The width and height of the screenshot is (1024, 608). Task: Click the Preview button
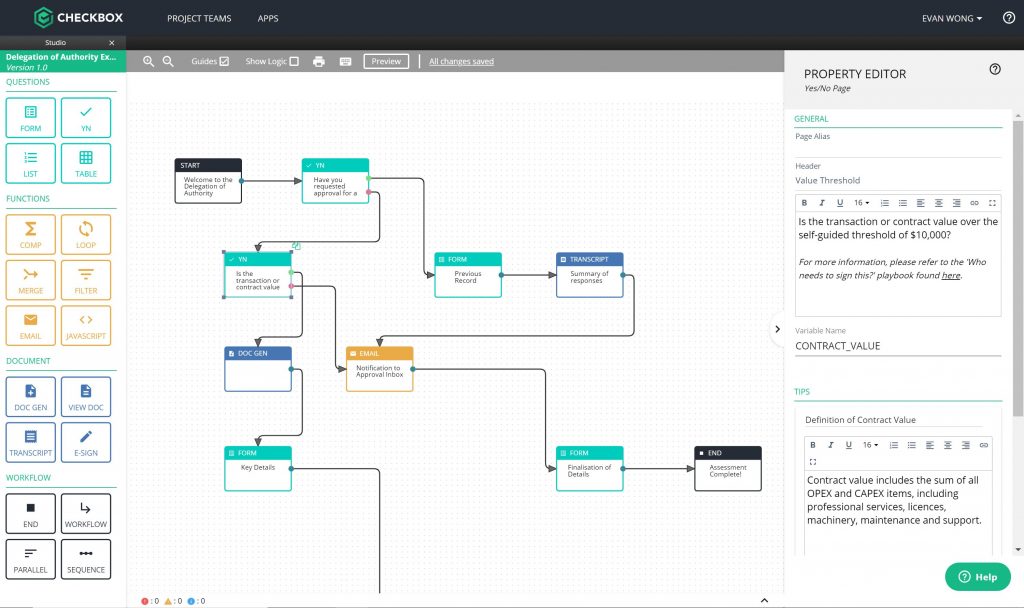(386, 61)
